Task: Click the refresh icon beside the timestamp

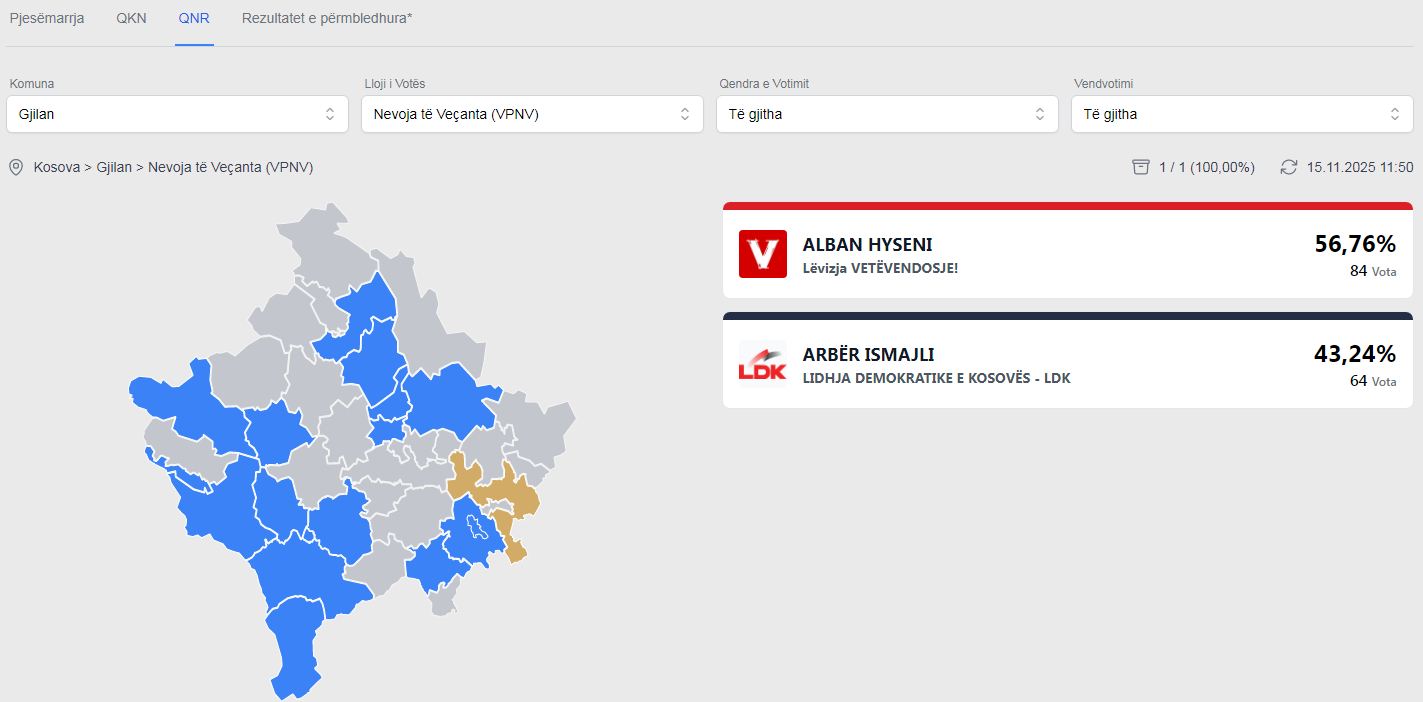Action: pyautogui.click(x=1289, y=167)
